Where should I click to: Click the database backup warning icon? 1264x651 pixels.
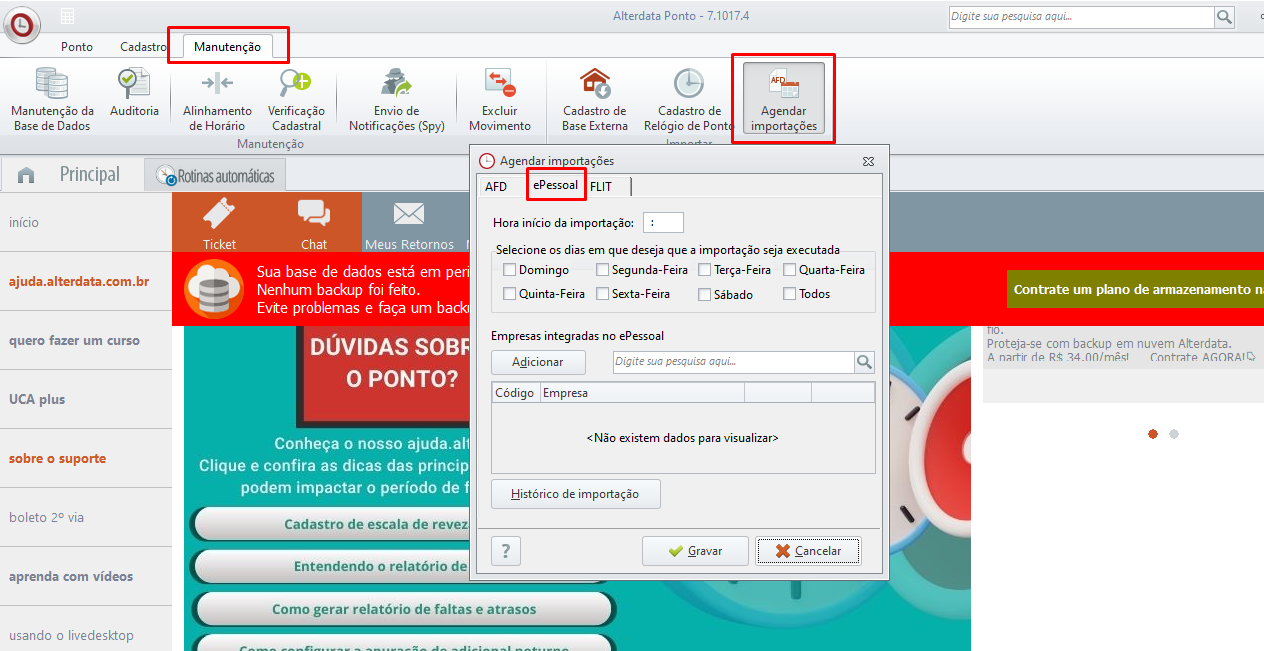coord(214,289)
